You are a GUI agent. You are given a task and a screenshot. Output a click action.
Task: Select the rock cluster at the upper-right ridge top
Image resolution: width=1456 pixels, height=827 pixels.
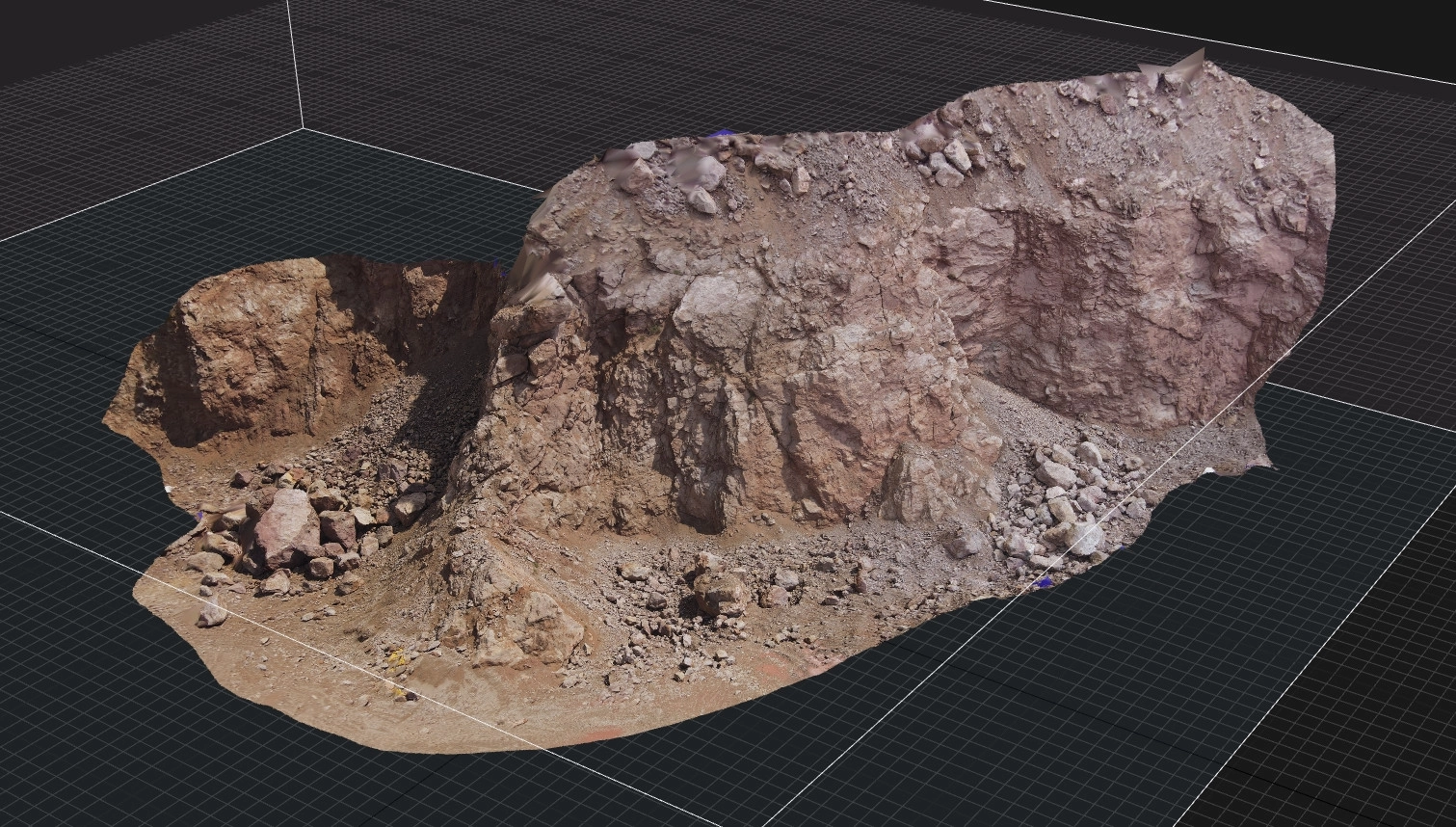pyautogui.click(x=940, y=154)
